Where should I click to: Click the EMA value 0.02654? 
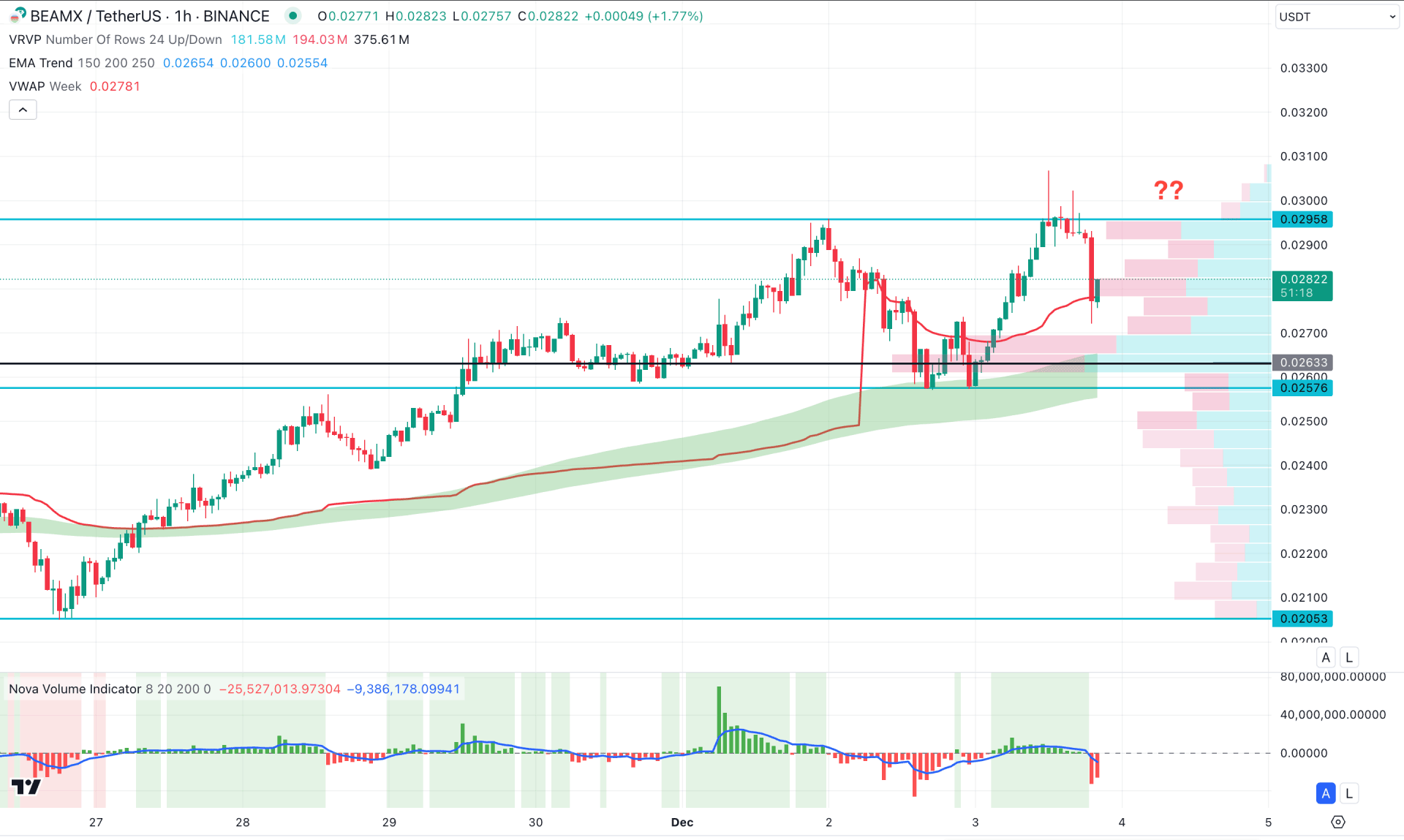tap(188, 63)
